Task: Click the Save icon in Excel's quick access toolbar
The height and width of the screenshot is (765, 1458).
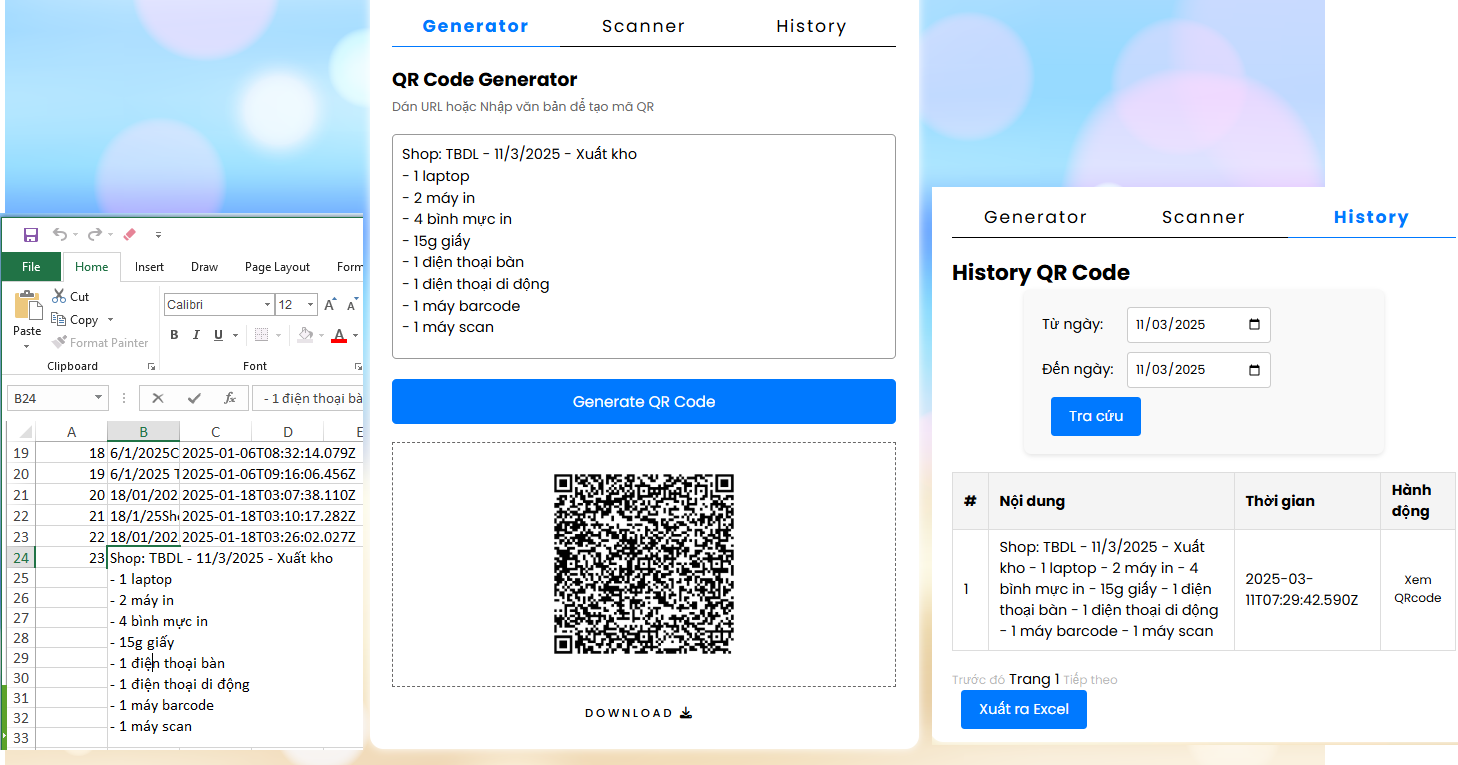Action: click(31, 235)
